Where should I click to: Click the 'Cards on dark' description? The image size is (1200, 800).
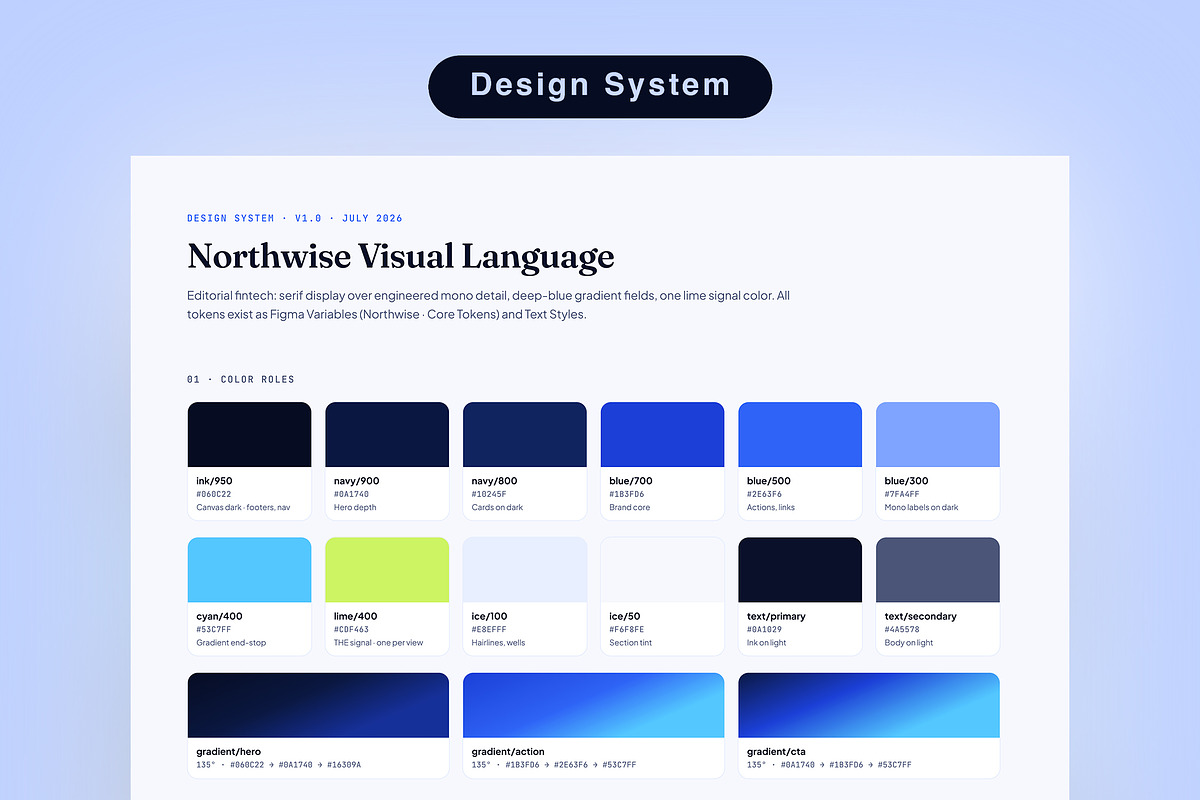tap(497, 507)
